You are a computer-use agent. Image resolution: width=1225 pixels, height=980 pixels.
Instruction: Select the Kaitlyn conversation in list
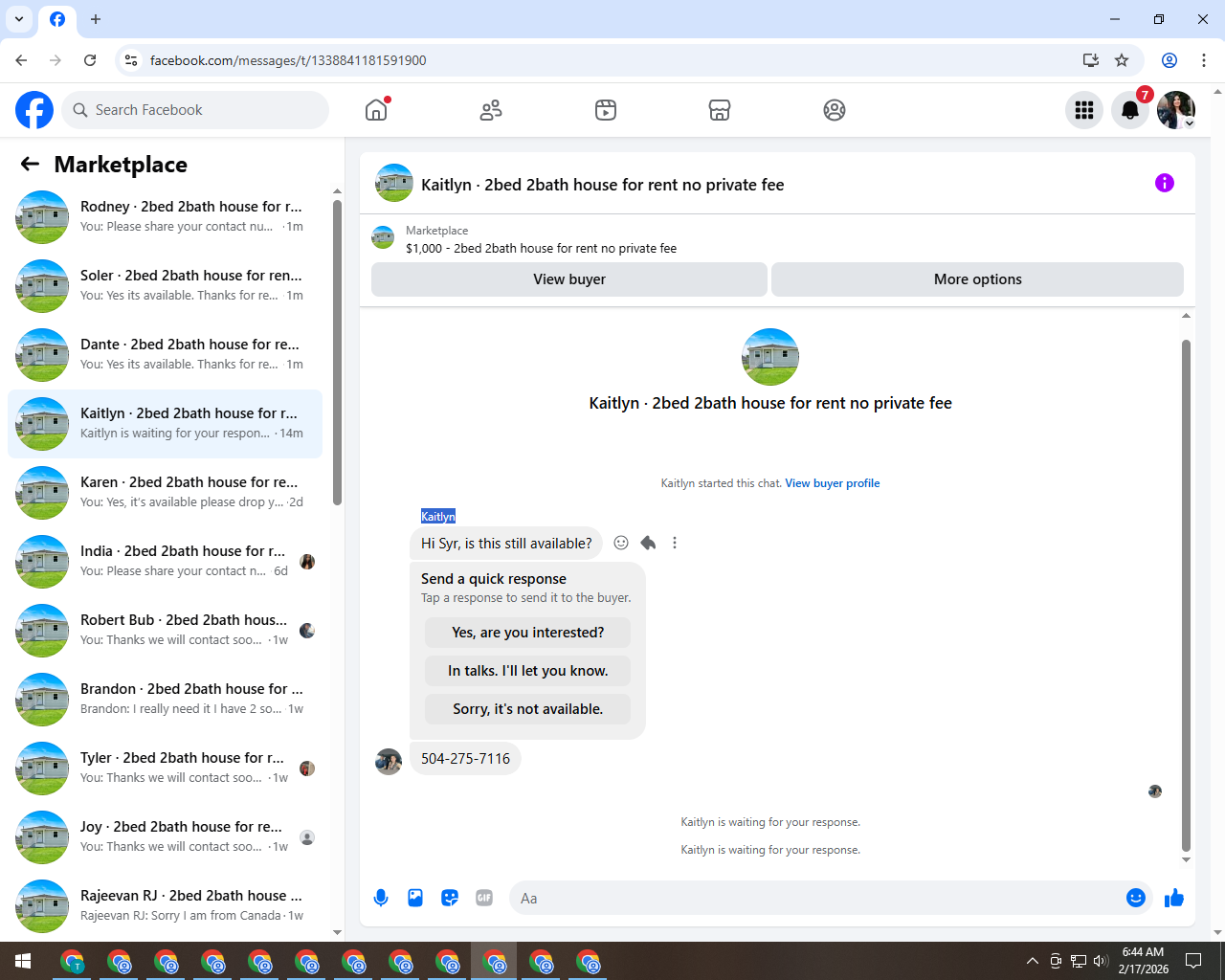tap(165, 424)
